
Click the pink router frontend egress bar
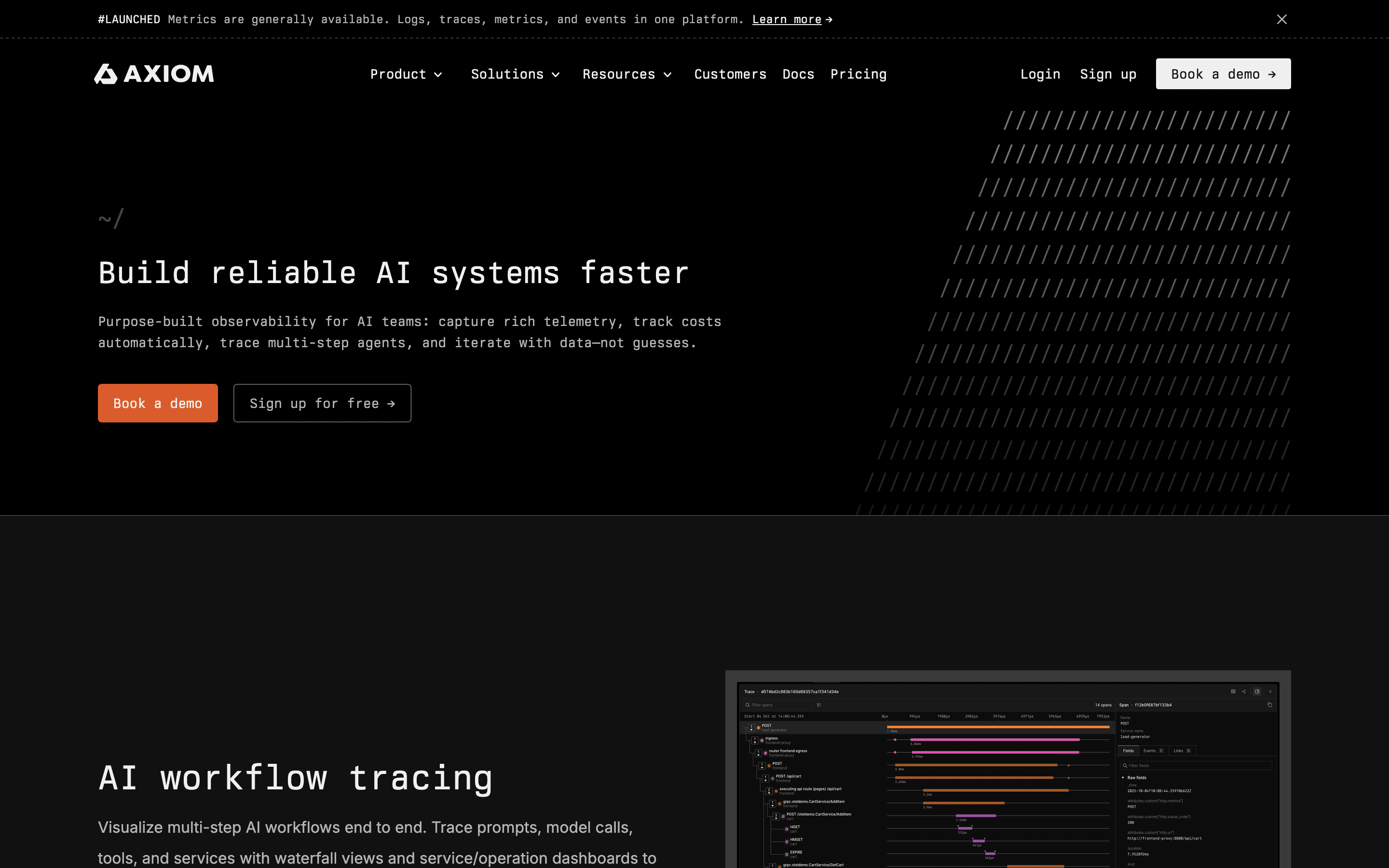click(996, 753)
